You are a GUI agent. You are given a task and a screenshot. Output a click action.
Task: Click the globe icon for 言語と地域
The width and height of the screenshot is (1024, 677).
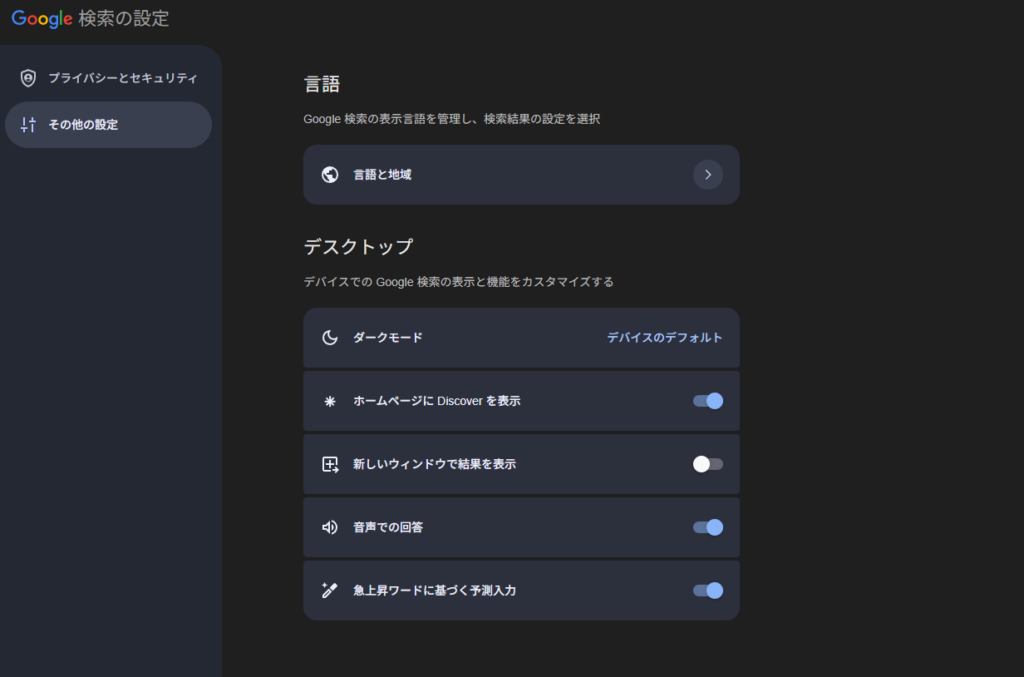tap(330, 175)
